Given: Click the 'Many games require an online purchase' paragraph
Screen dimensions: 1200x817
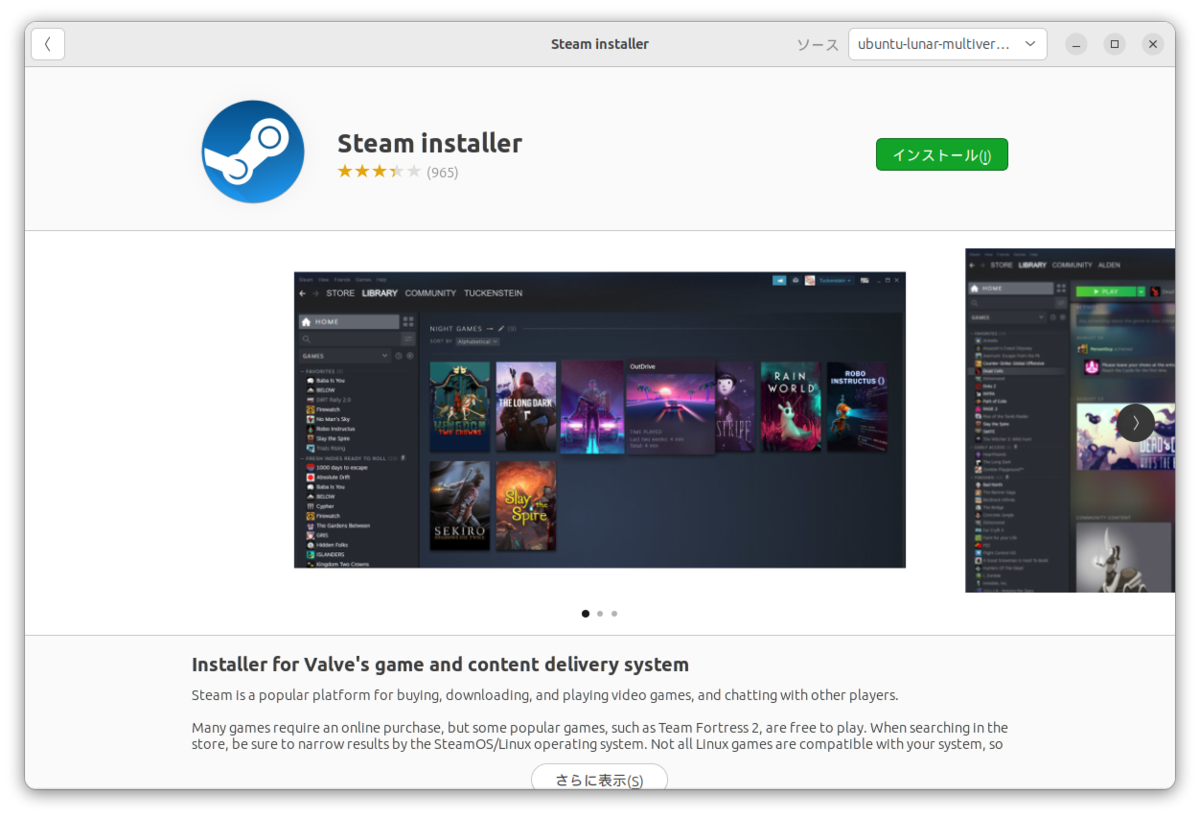Looking at the screenshot, I should pyautogui.click(x=600, y=736).
